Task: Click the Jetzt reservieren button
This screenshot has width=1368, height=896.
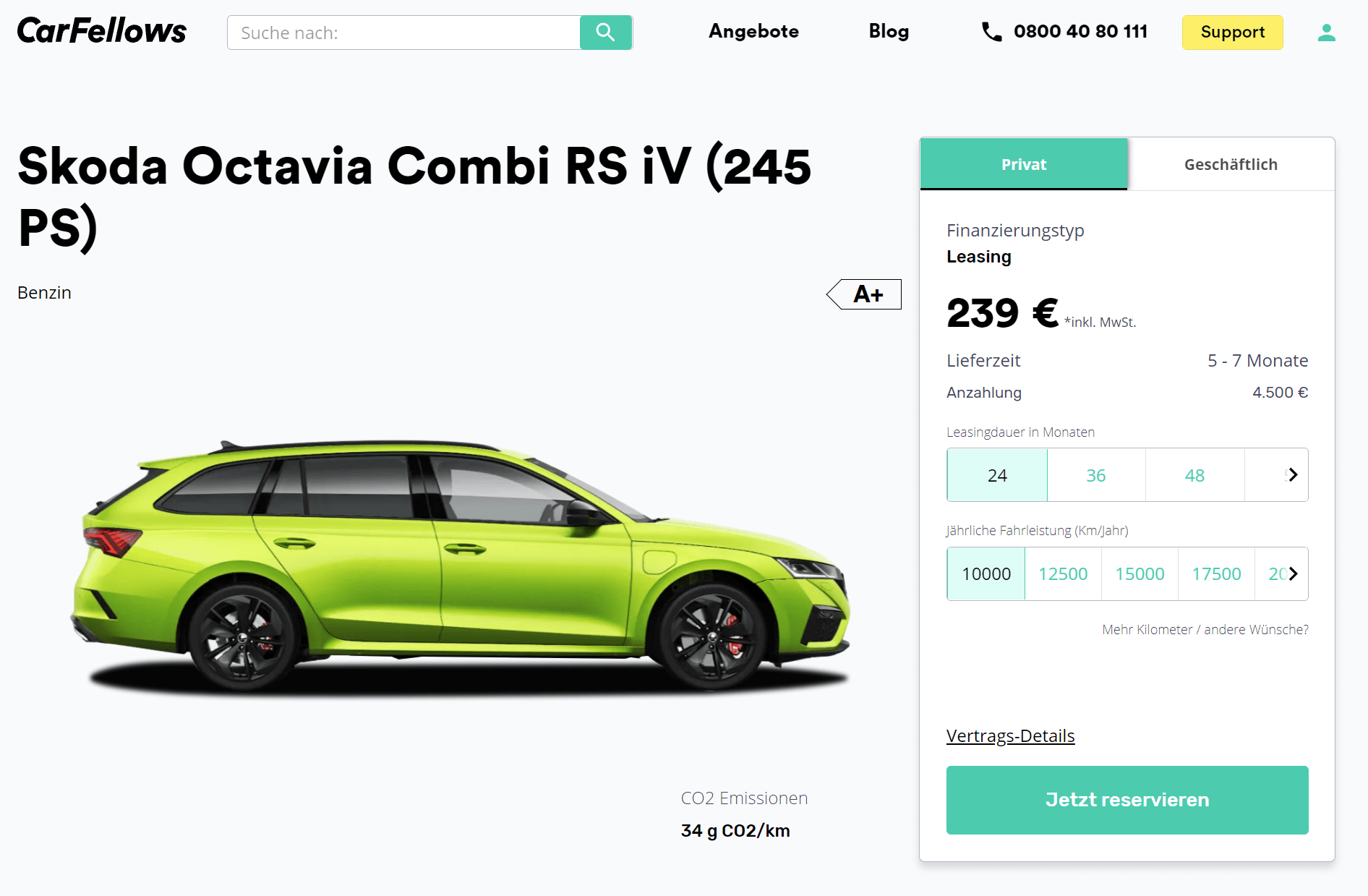Action: (1127, 800)
